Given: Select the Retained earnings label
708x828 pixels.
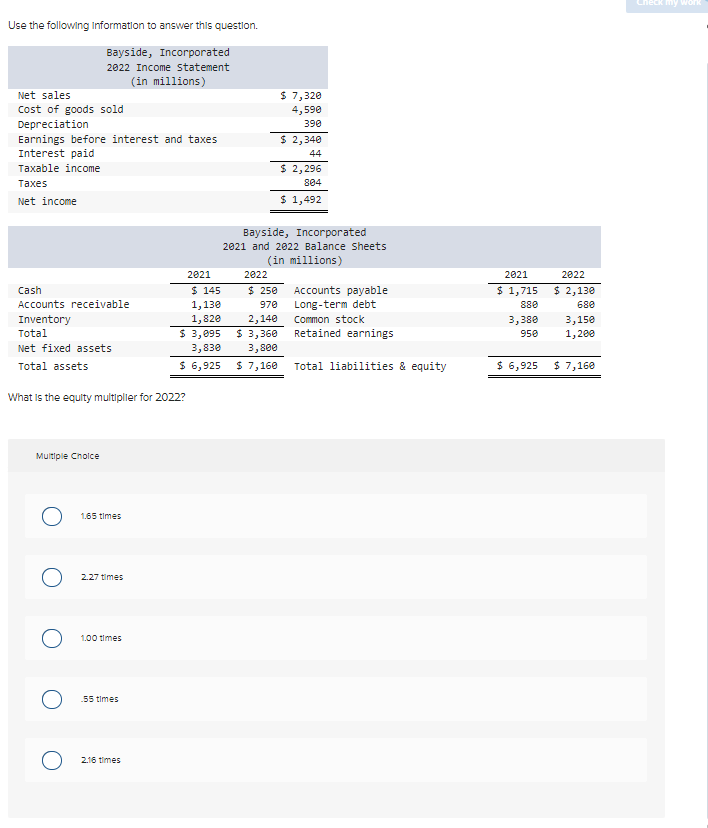Looking at the screenshot, I should (343, 334).
